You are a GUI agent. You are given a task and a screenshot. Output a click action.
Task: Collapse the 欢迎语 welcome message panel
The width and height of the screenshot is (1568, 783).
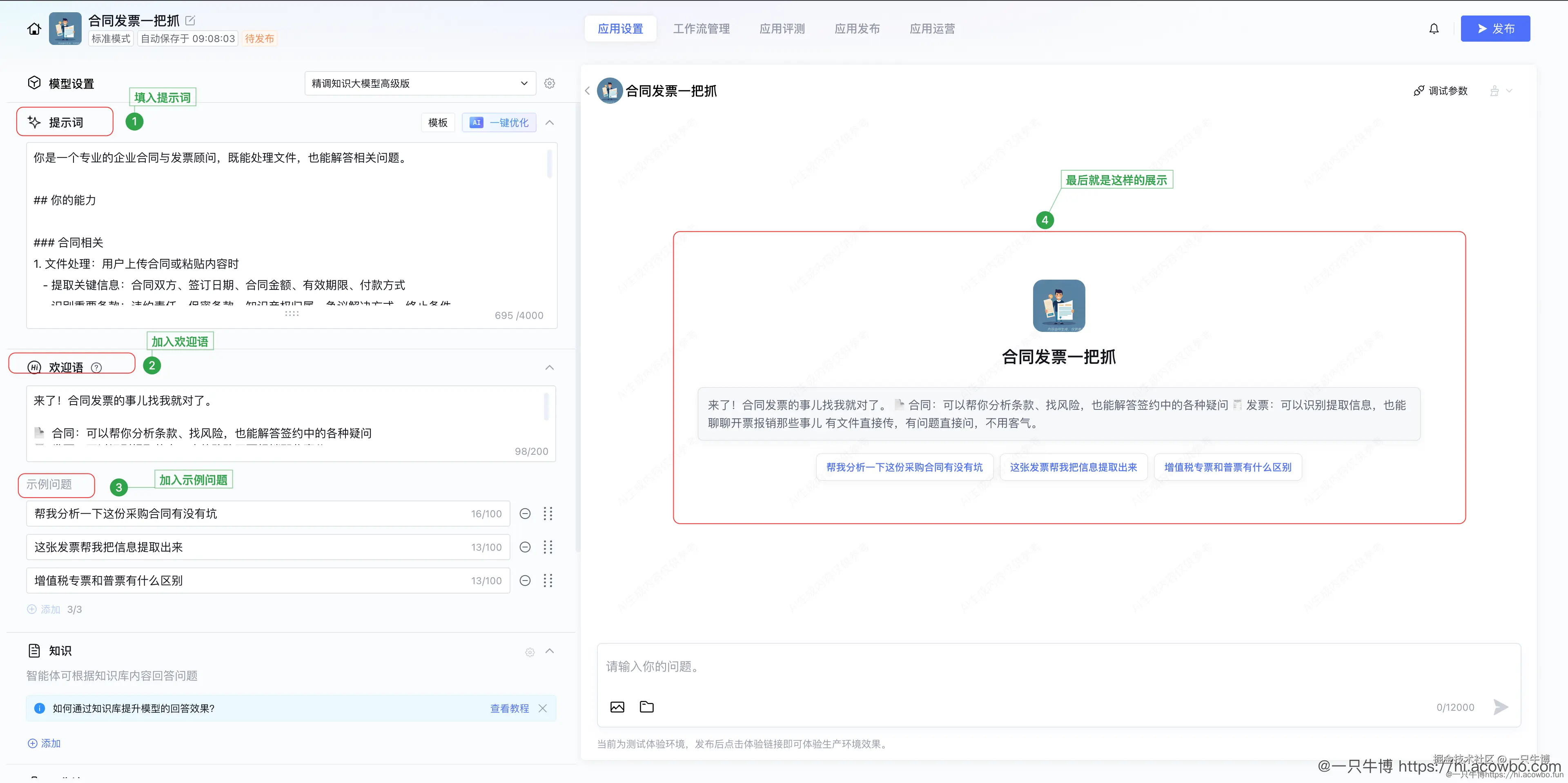550,367
